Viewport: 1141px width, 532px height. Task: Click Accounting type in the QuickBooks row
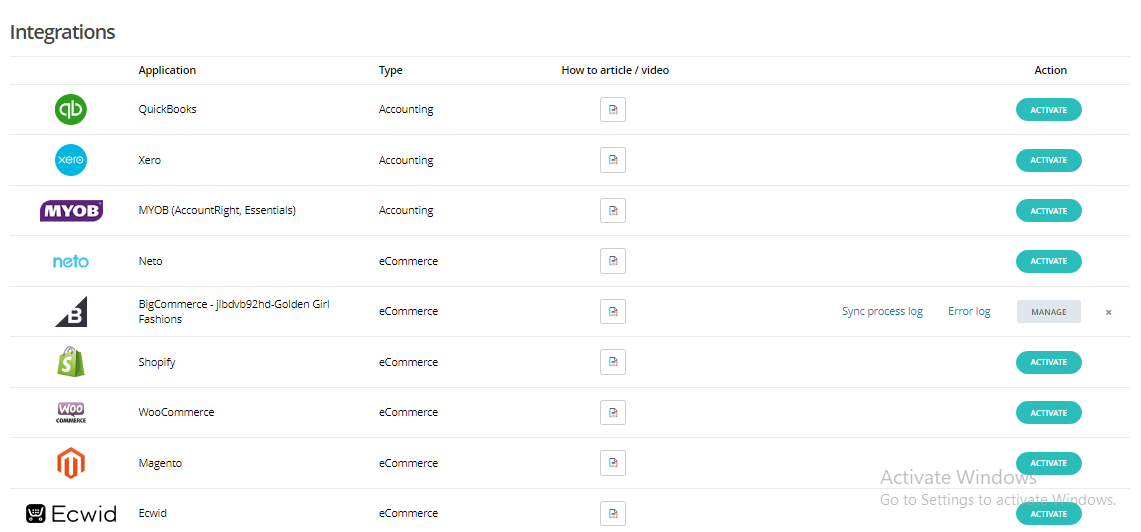point(406,109)
